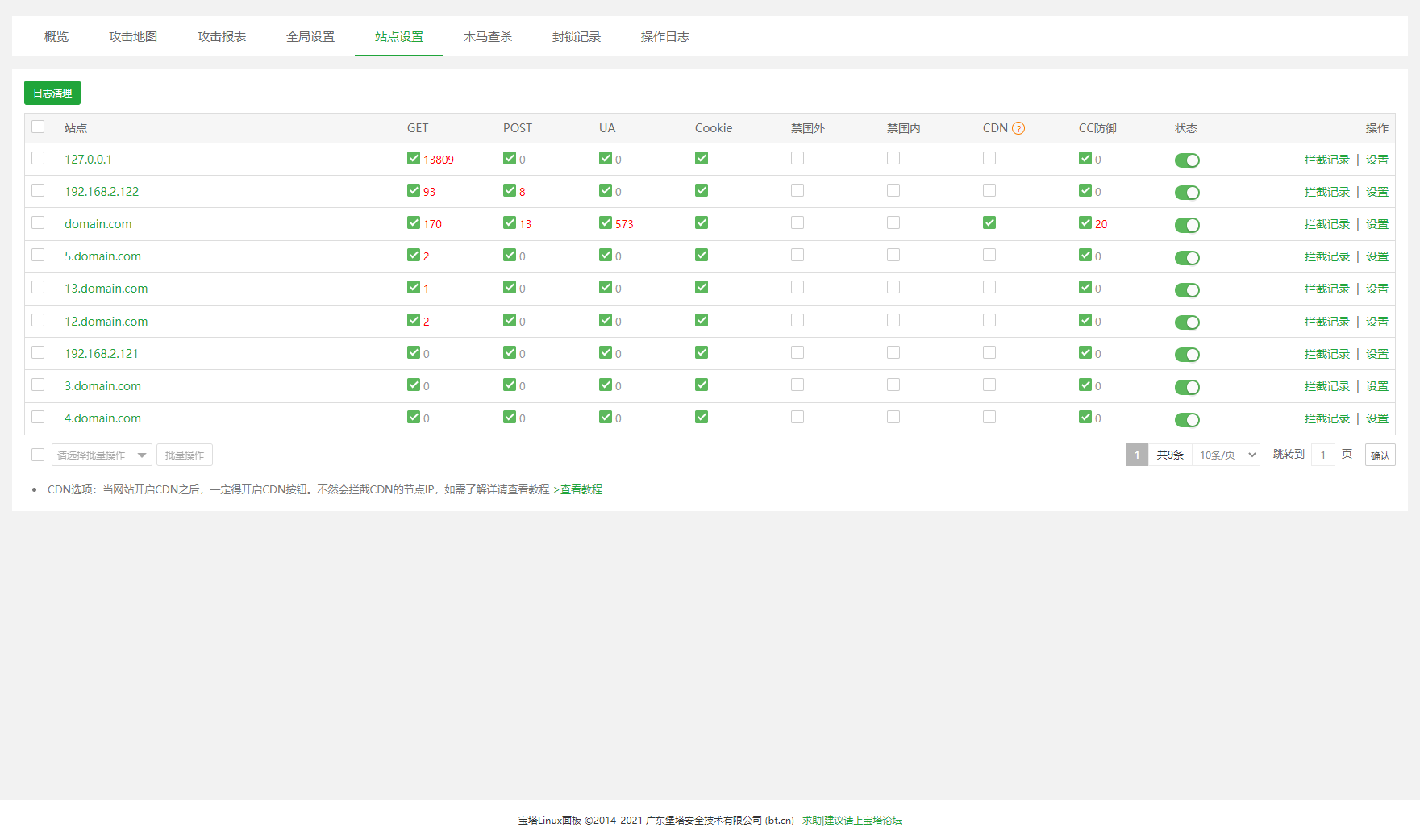Open the 木马查杀 tab

(x=488, y=37)
